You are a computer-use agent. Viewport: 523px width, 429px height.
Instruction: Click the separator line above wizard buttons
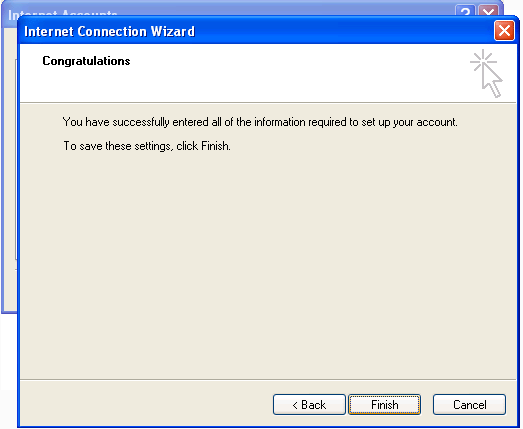coord(268,379)
